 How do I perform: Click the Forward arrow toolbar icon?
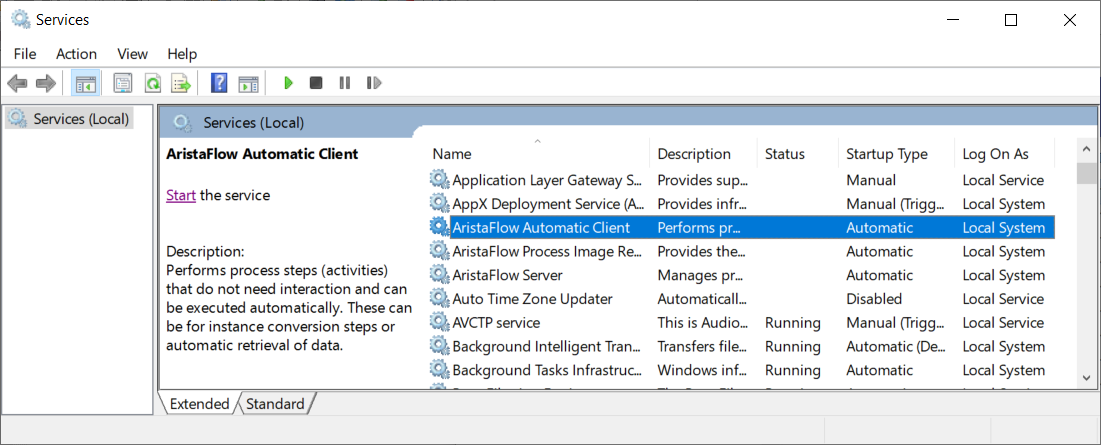pos(46,84)
